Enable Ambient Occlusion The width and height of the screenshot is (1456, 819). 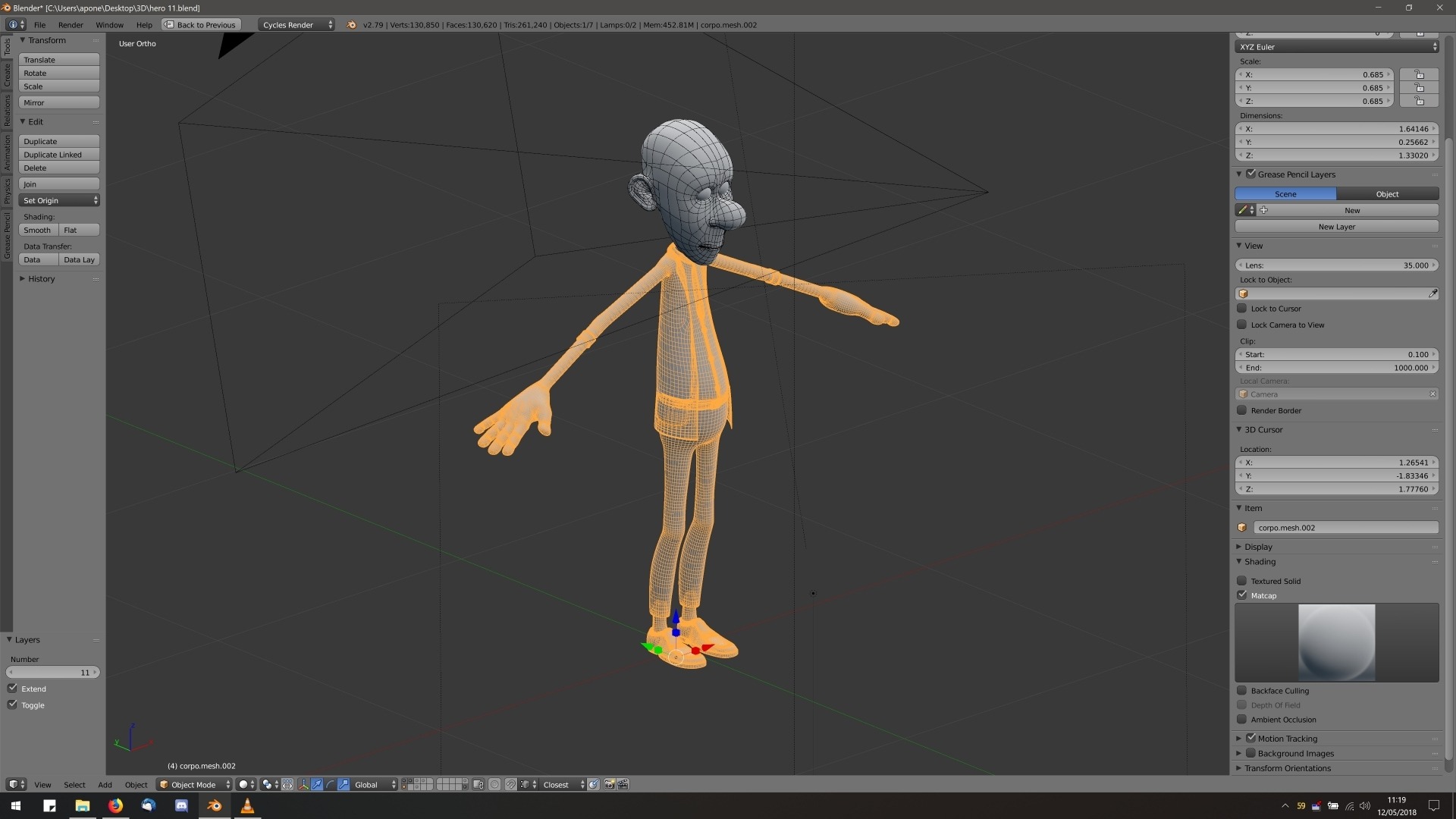(1241, 720)
